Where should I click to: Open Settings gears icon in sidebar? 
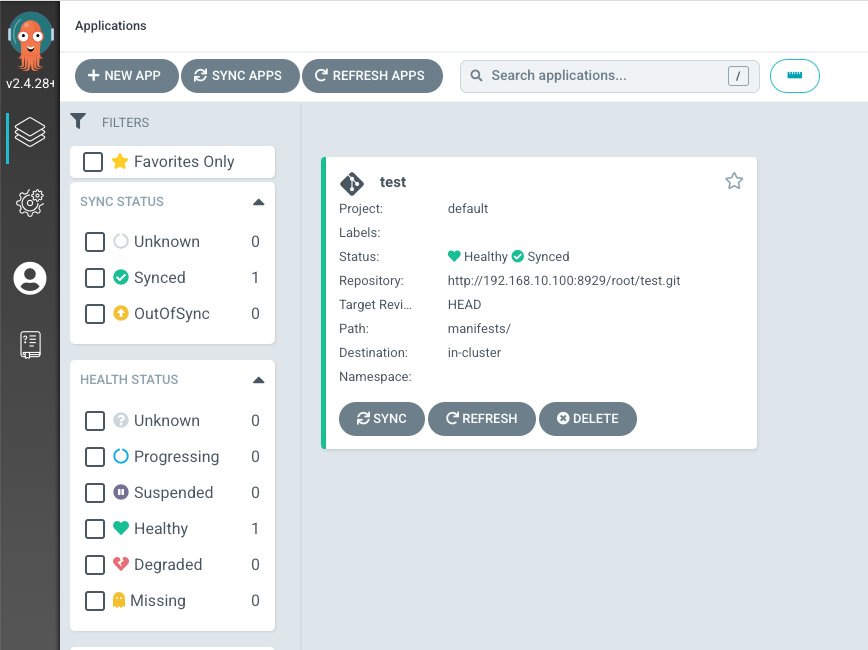pyautogui.click(x=30, y=204)
